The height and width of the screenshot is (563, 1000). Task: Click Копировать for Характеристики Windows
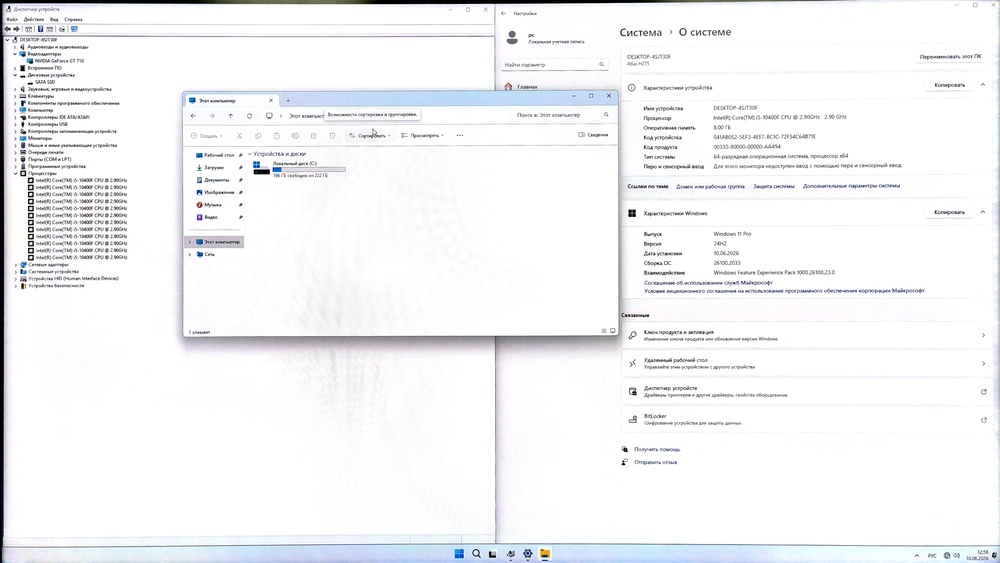[949, 212]
